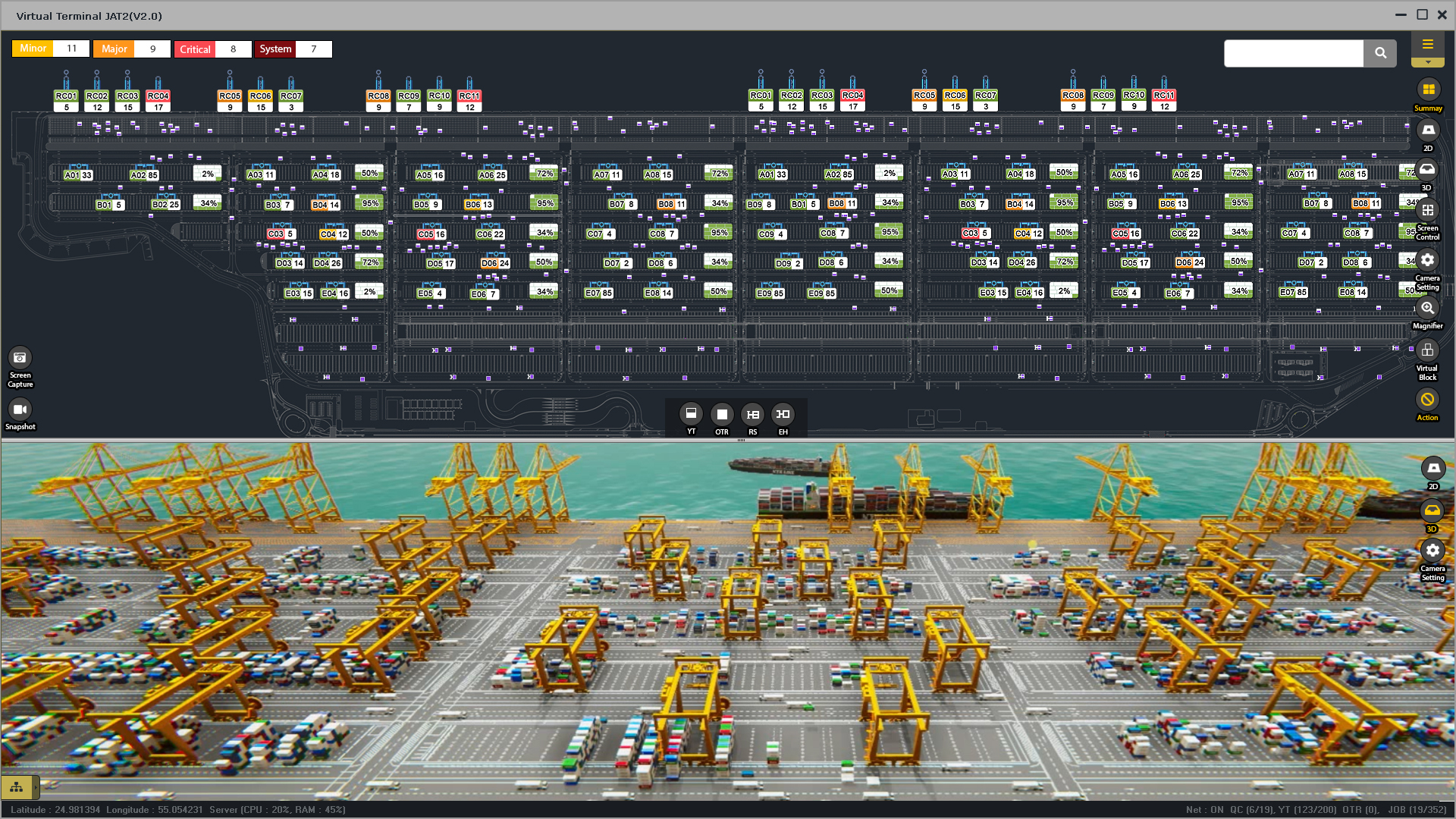The image size is (1456, 819).
Task: Click the Action icon
Action: tap(1428, 400)
